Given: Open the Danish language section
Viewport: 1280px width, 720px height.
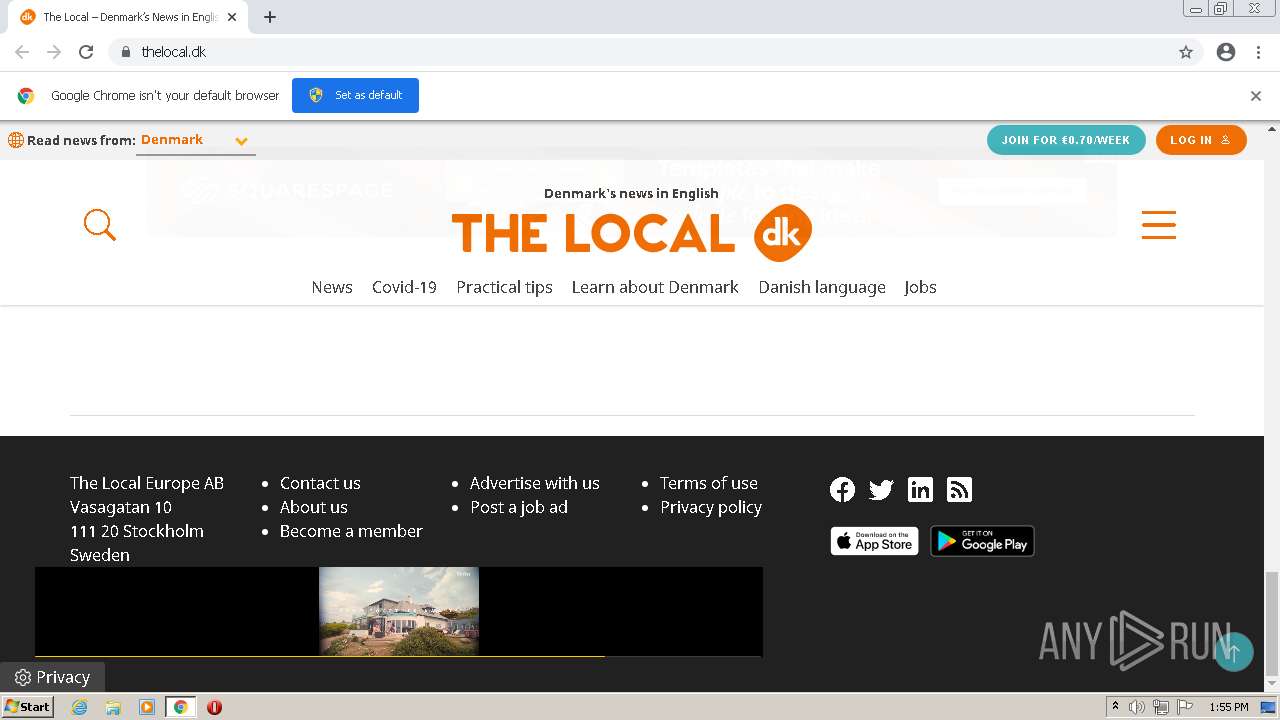Looking at the screenshot, I should point(822,287).
